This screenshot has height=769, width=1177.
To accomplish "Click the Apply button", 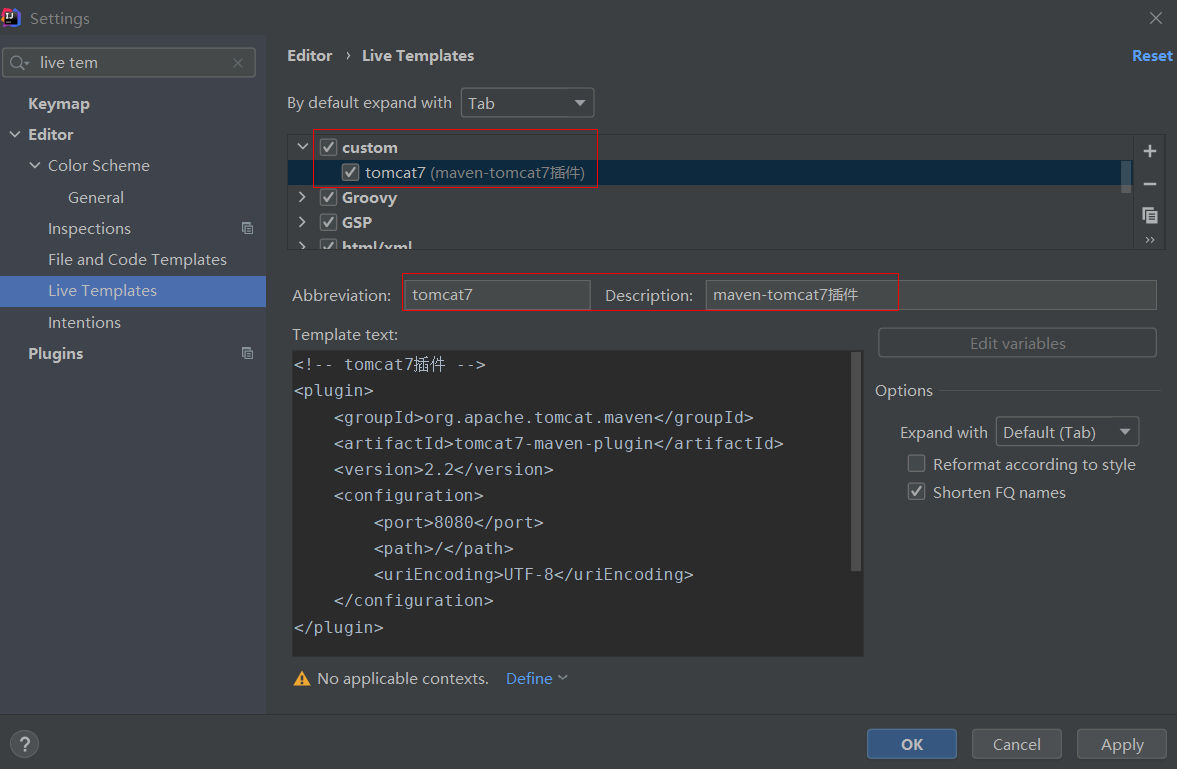I will (x=1121, y=744).
